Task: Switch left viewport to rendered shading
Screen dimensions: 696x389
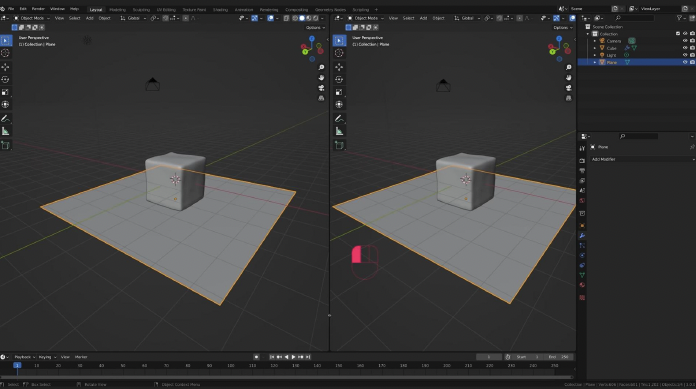Action: (316, 18)
